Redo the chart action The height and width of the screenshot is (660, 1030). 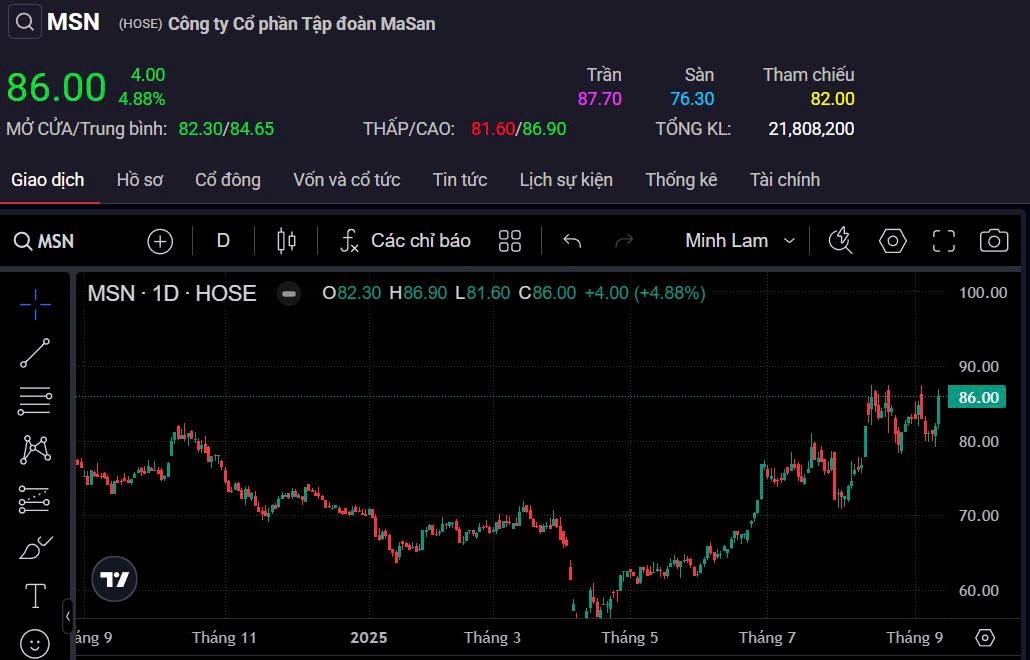click(x=623, y=241)
